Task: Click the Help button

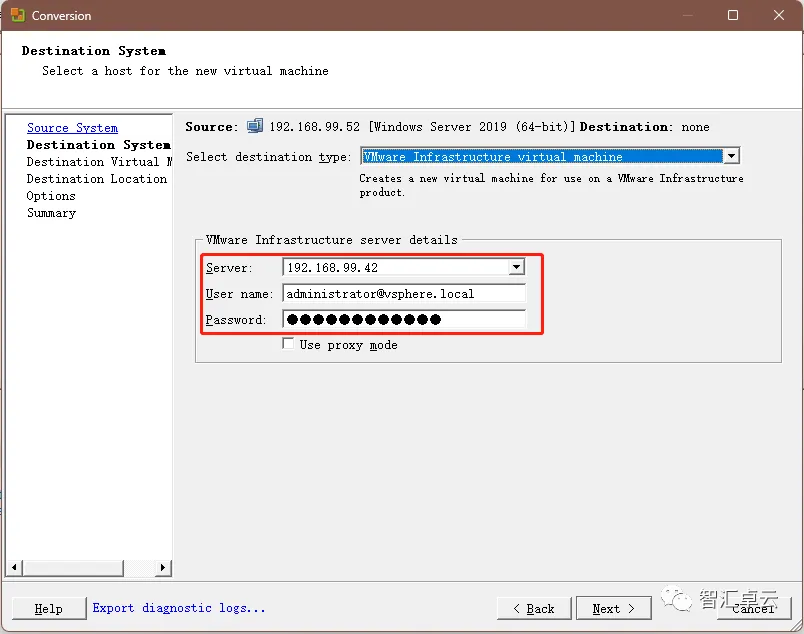Action: (49, 608)
